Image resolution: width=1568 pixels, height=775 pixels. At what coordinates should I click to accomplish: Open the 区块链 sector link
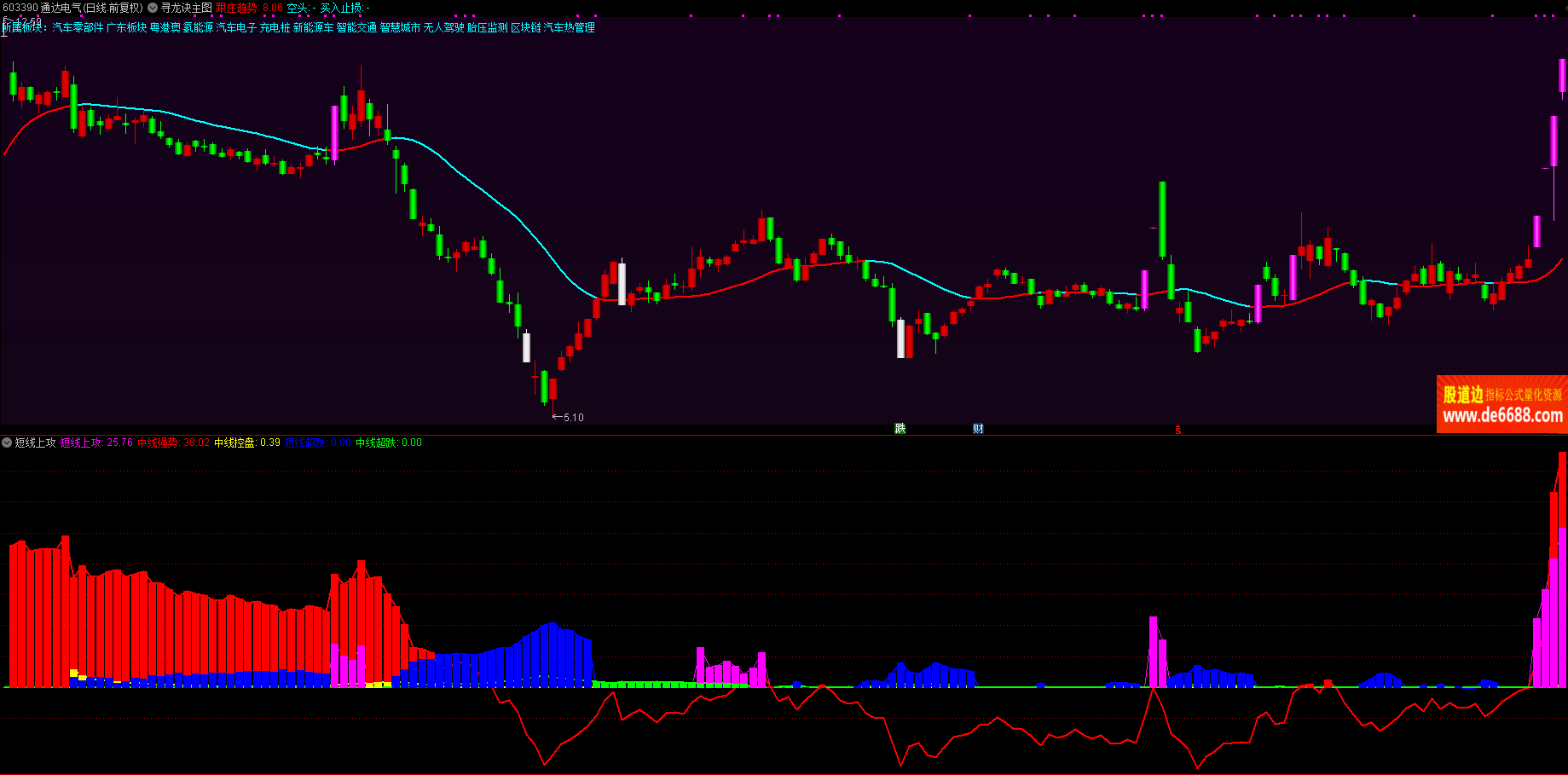pos(525,27)
